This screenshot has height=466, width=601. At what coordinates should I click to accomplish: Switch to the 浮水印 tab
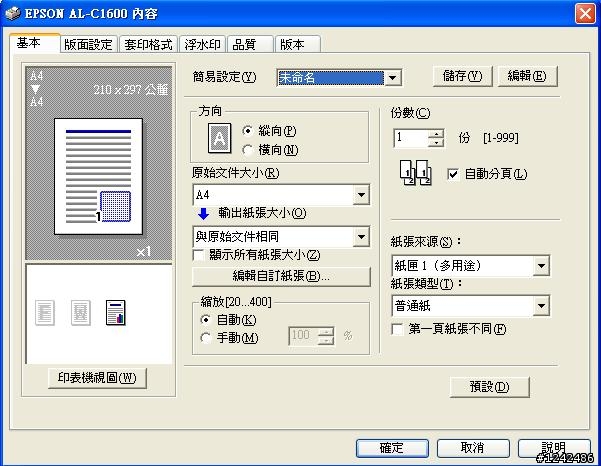(202, 44)
